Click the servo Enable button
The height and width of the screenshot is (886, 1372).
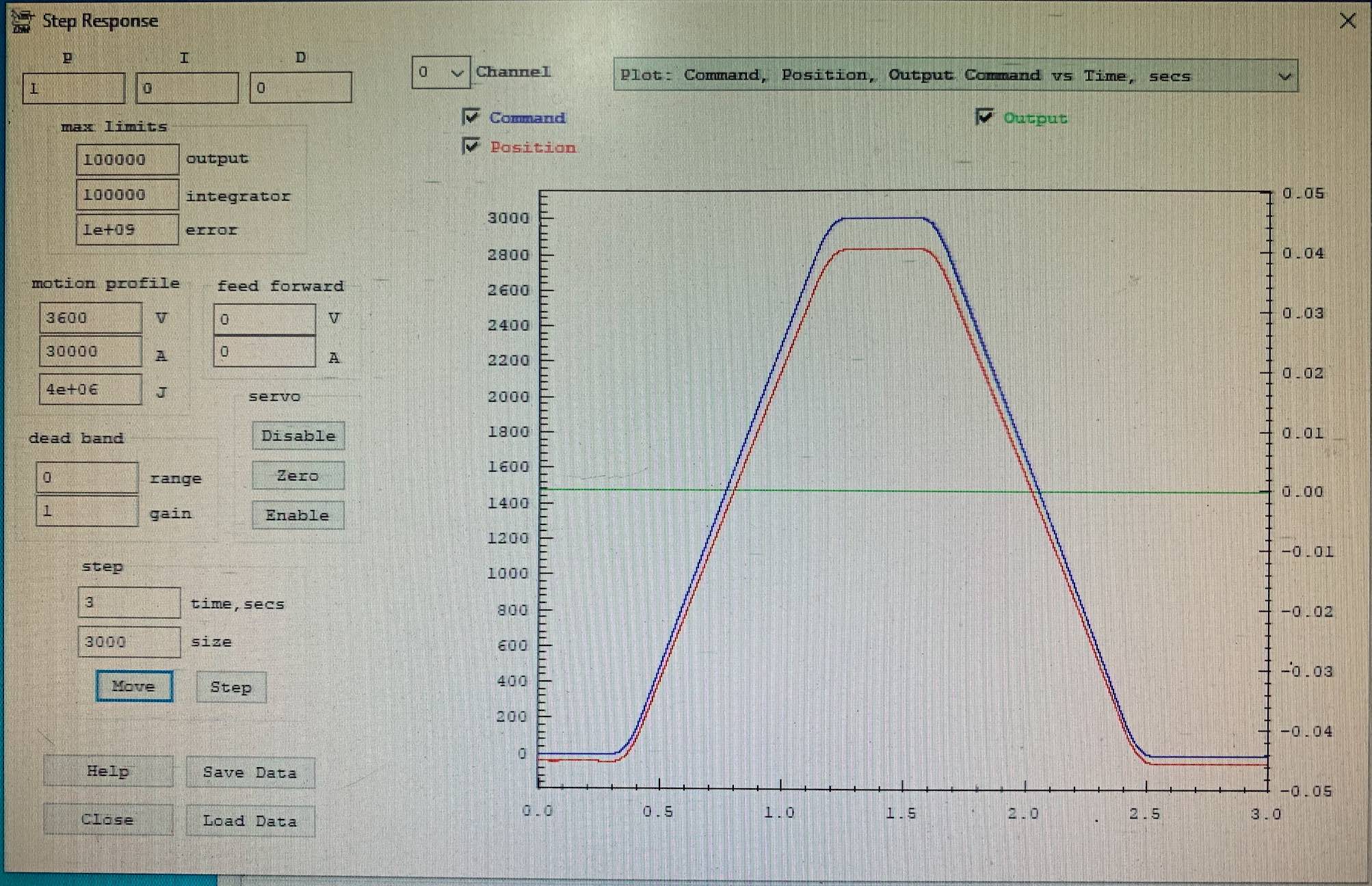click(x=298, y=515)
